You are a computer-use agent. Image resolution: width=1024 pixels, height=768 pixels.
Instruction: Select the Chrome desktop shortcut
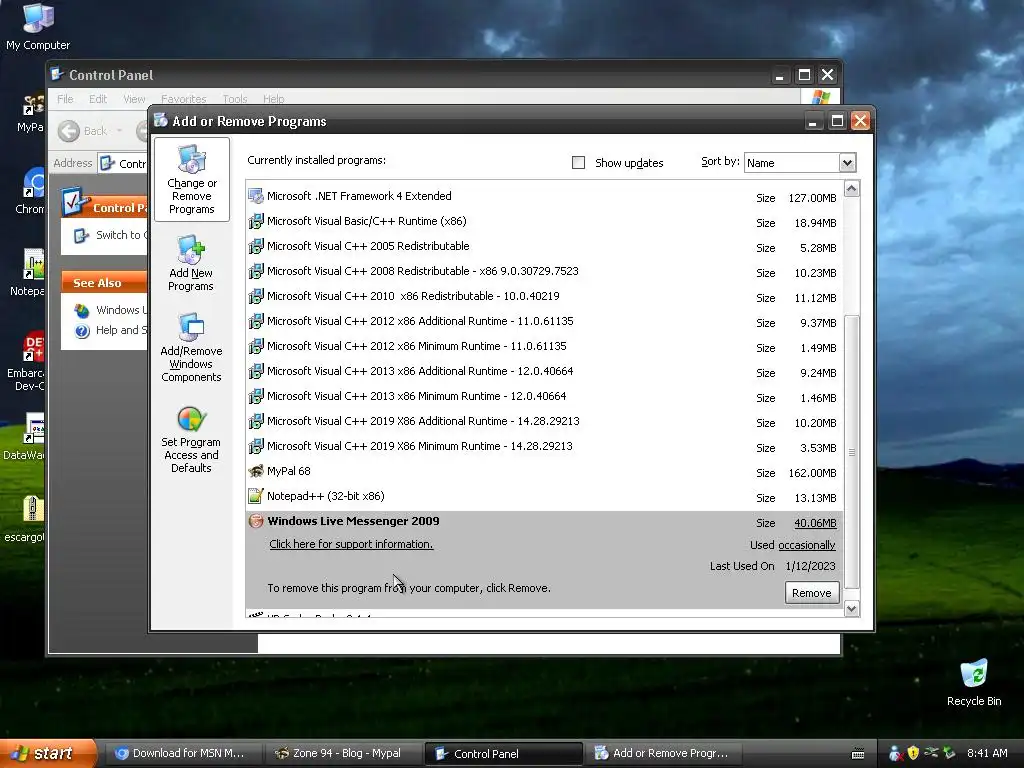[31, 191]
